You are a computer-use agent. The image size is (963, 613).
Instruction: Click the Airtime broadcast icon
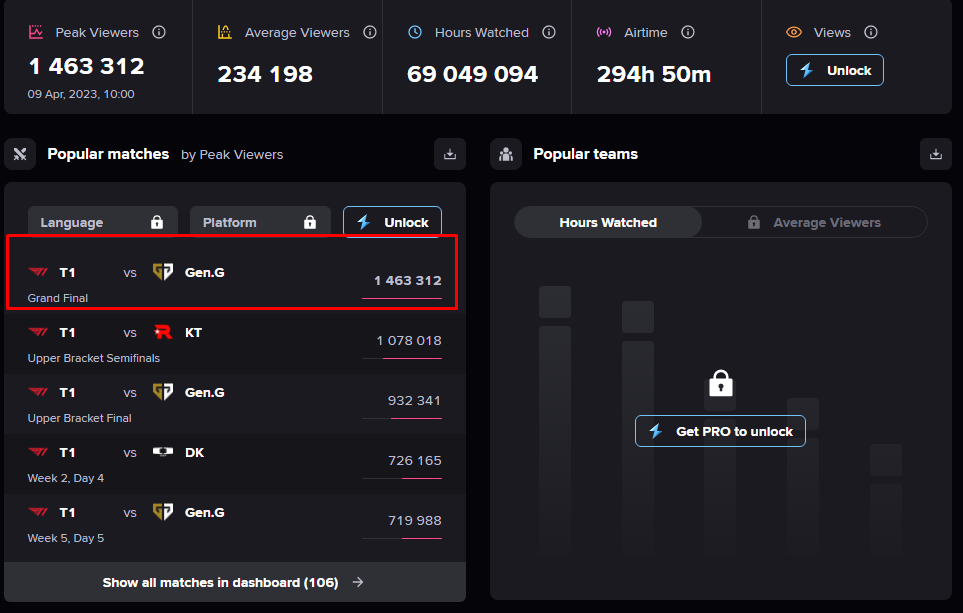(604, 32)
